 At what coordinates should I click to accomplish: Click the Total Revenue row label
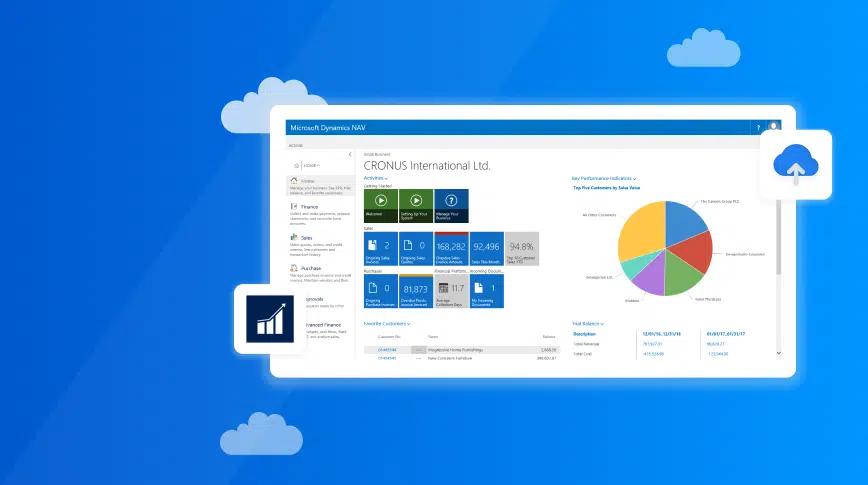point(586,344)
